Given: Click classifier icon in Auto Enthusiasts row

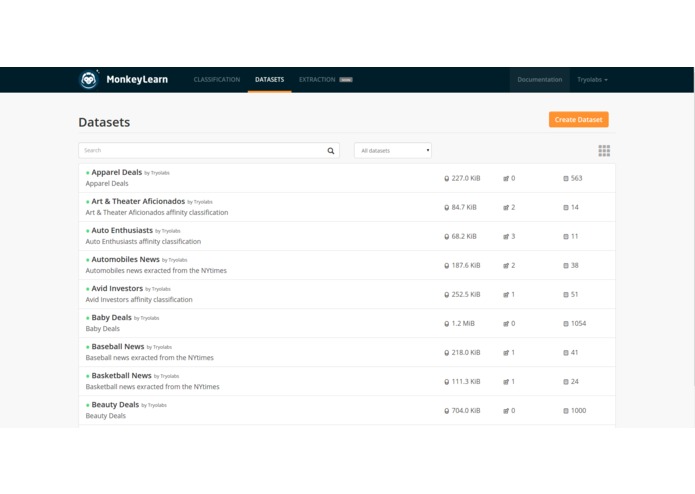Looking at the screenshot, I should point(506,237).
